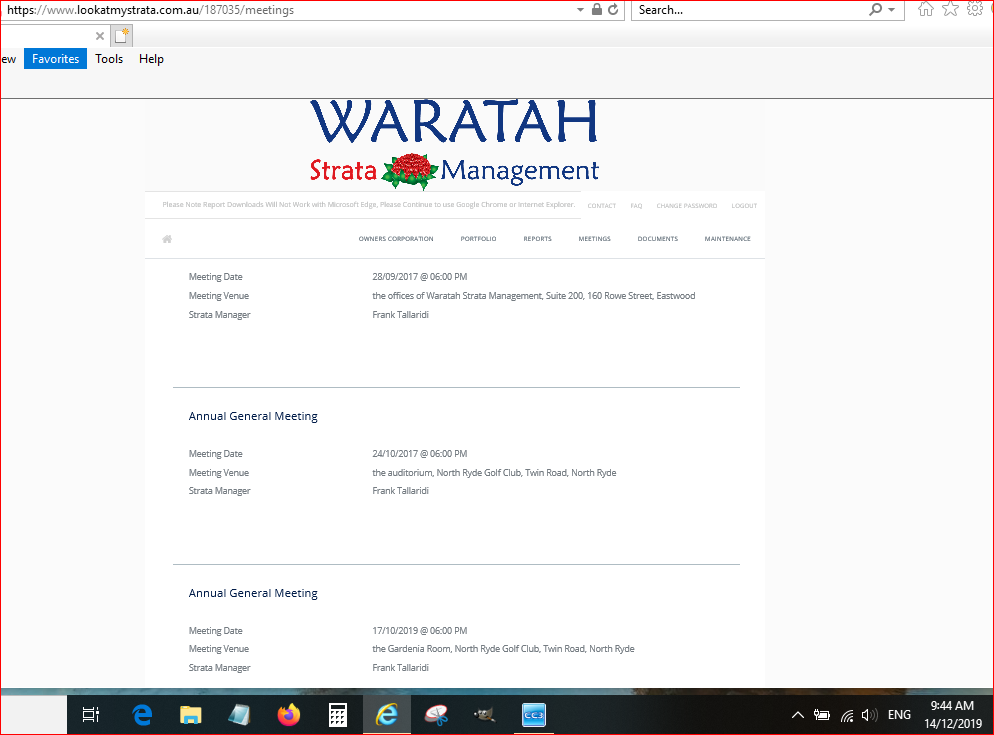Open the Reports nav item

(x=538, y=239)
